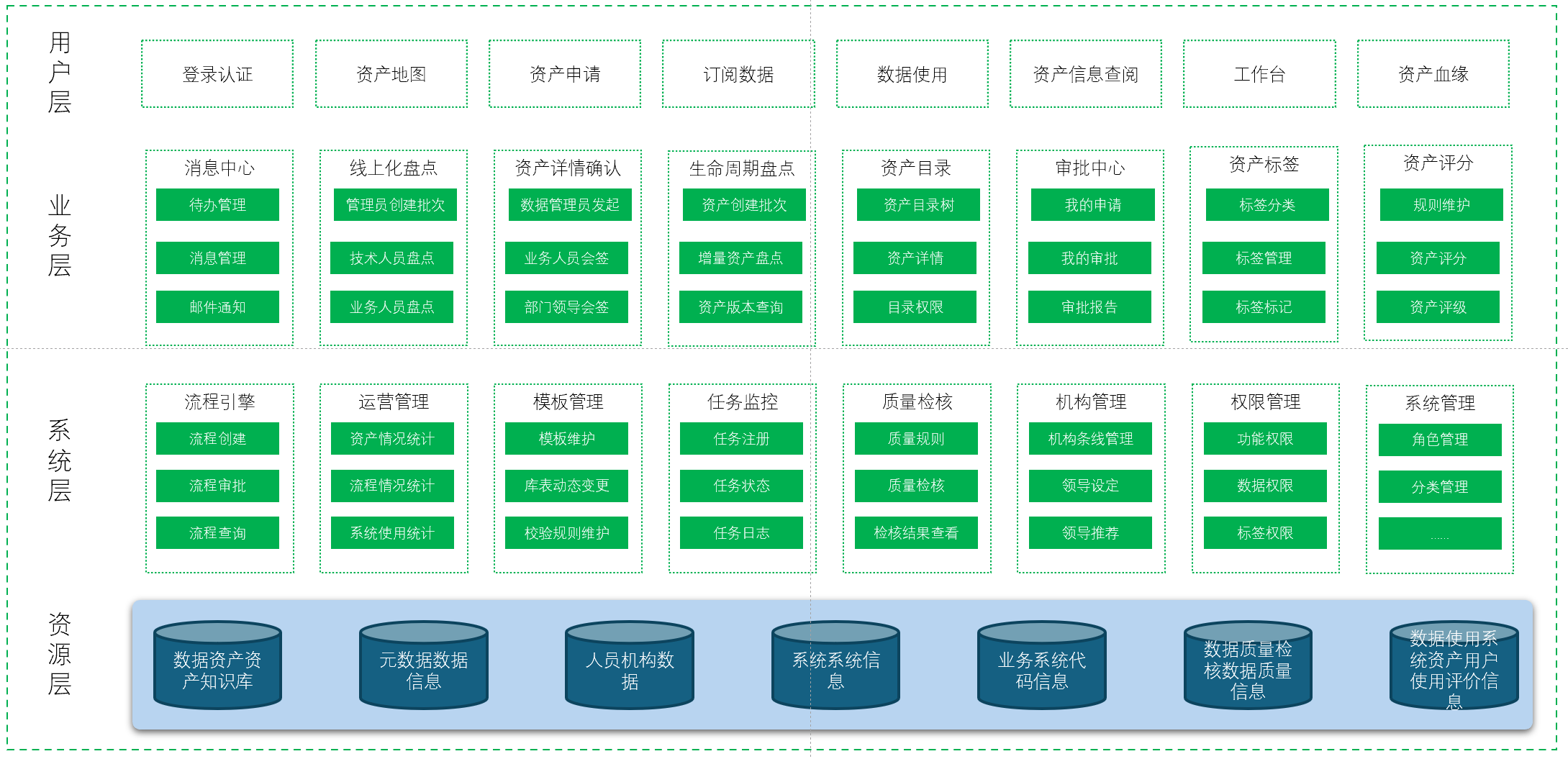Select the 审批报告 block
Image resolution: width=1568 pixels, height=759 pixels.
coord(1089,307)
